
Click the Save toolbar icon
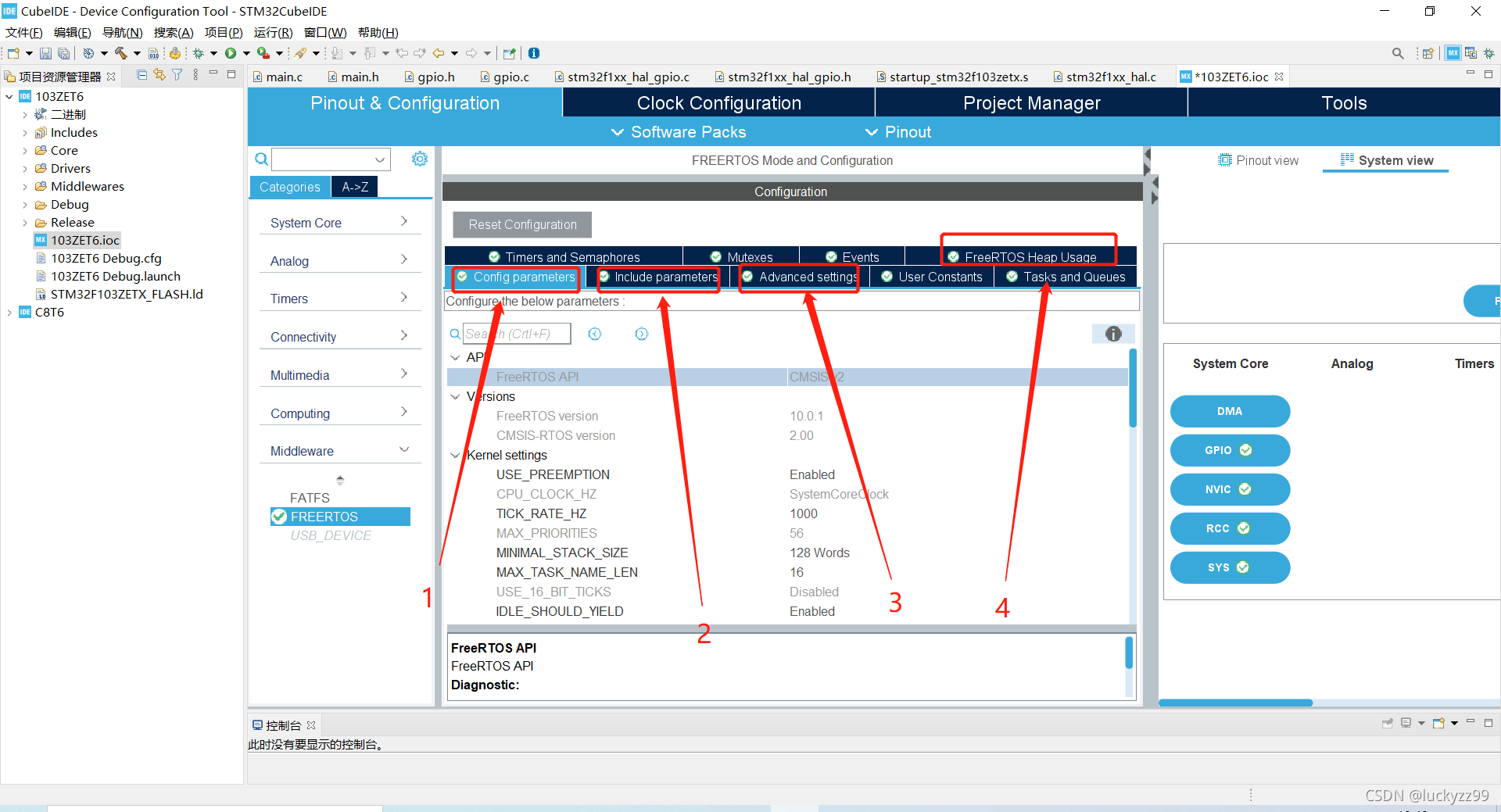[x=45, y=53]
